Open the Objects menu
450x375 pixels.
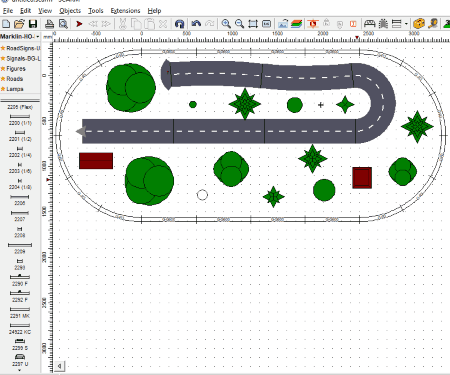pos(70,11)
